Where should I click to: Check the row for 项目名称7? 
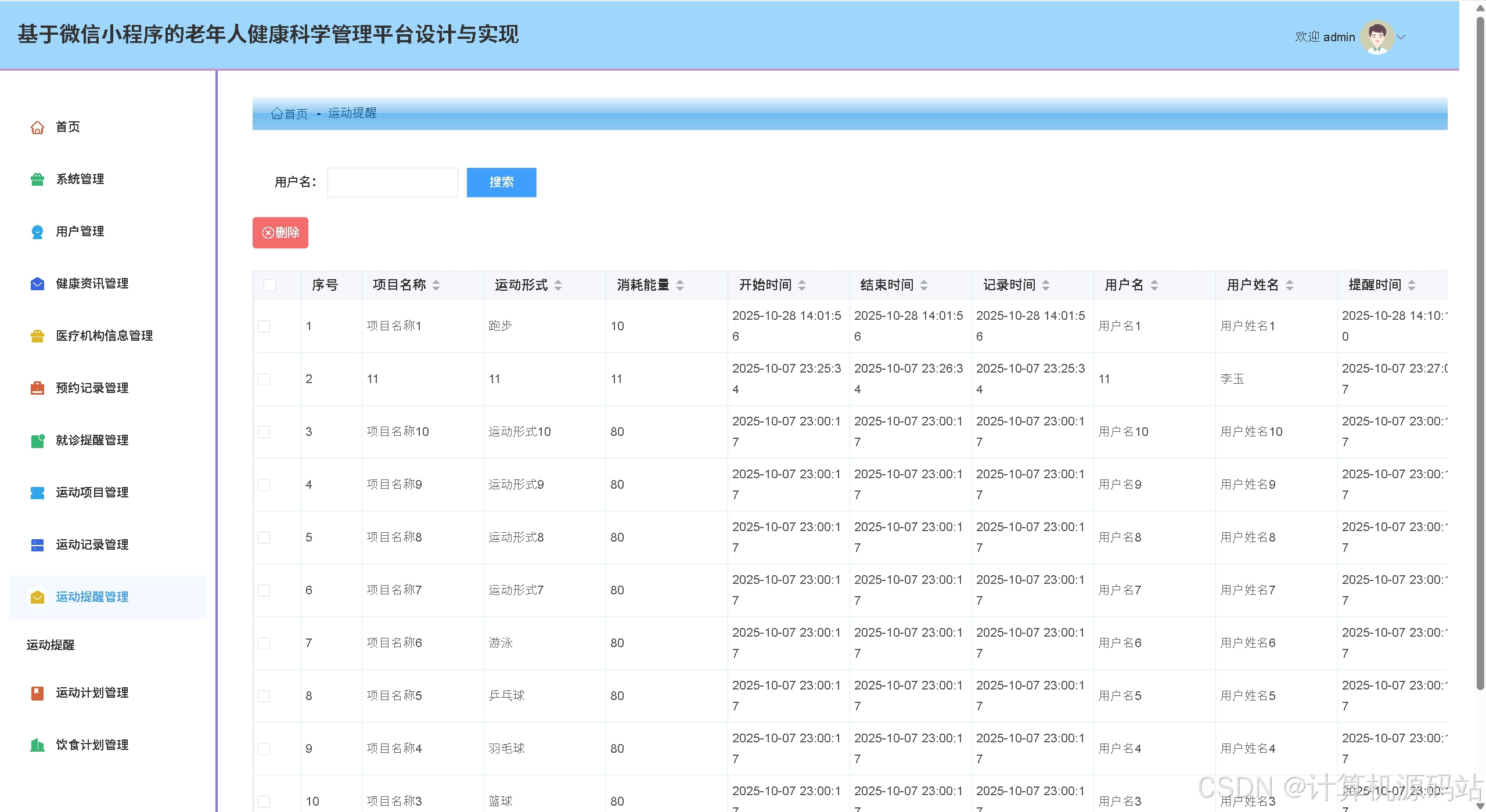coord(264,590)
